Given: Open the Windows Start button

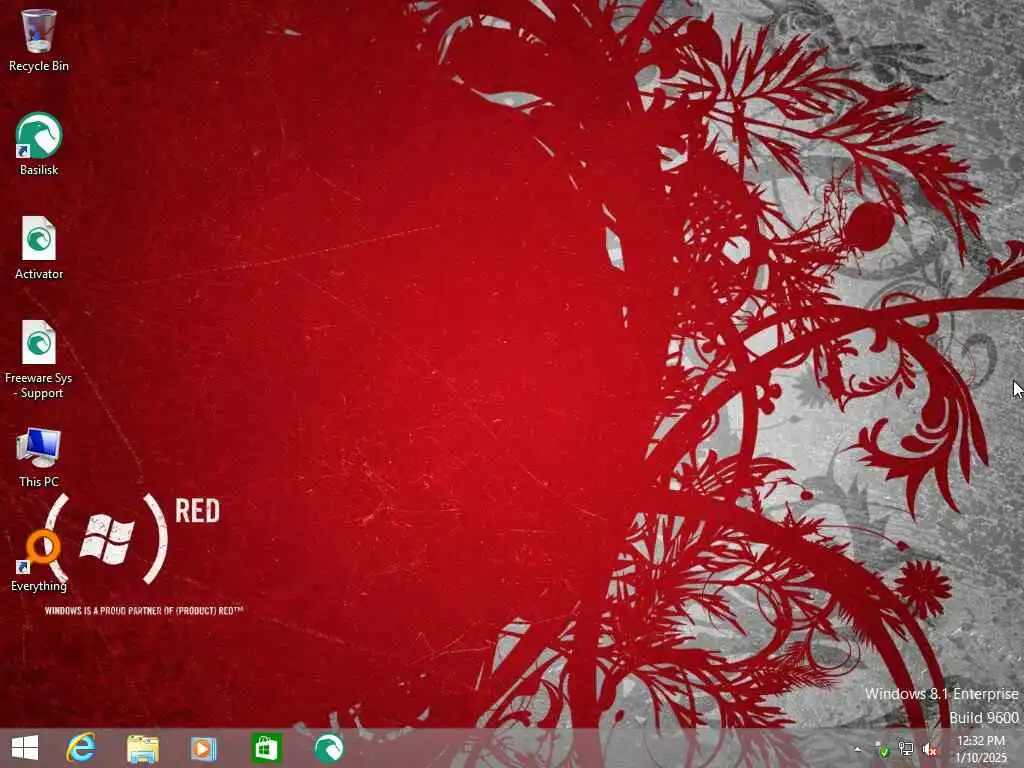Looking at the screenshot, I should pyautogui.click(x=25, y=748).
